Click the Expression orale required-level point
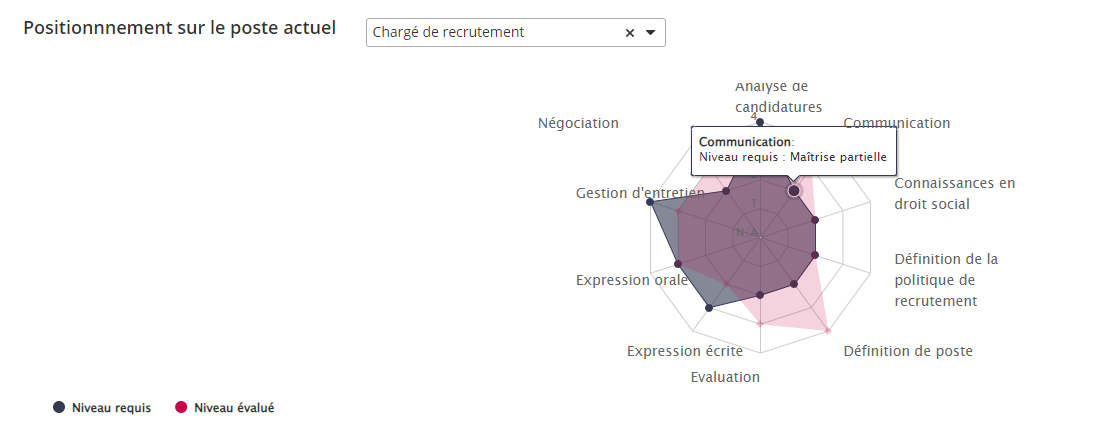Image resolution: width=1111 pixels, height=423 pixels. point(678,264)
